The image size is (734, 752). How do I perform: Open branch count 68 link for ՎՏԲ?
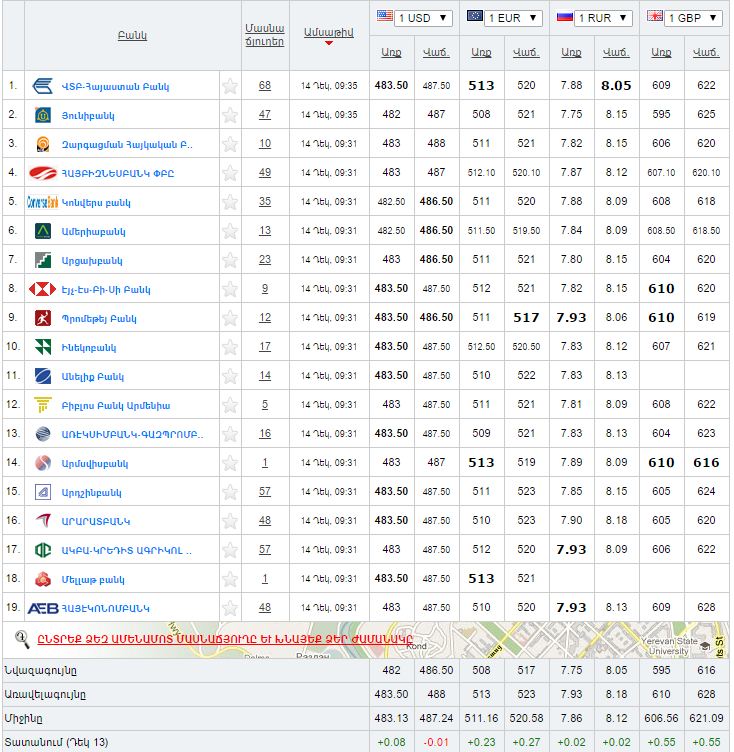264,86
